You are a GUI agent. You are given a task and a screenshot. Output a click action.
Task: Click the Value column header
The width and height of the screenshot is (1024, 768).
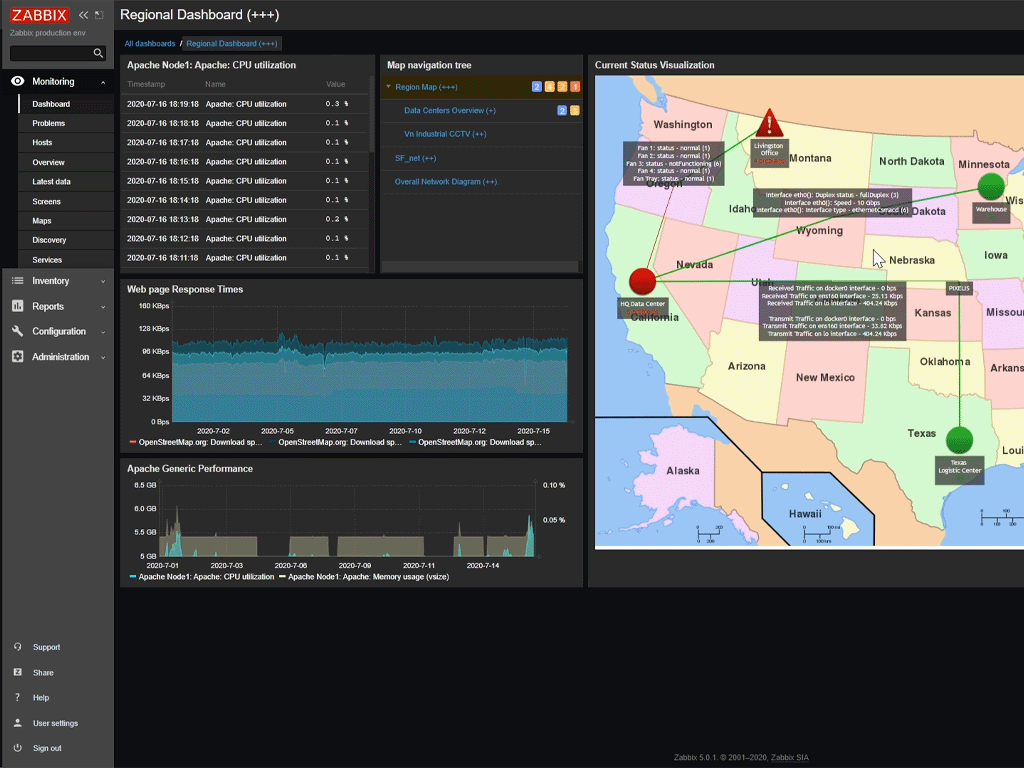pos(335,84)
